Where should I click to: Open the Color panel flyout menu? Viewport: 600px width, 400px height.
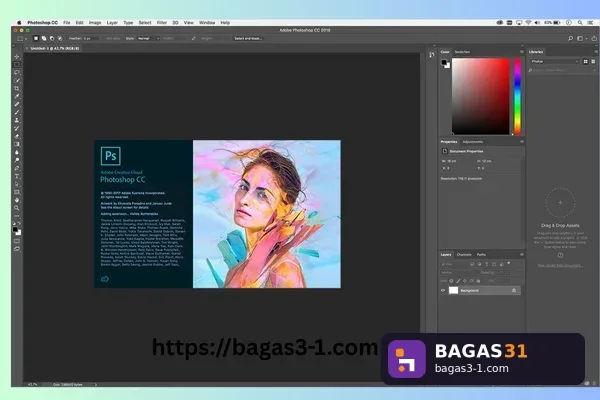(x=521, y=52)
